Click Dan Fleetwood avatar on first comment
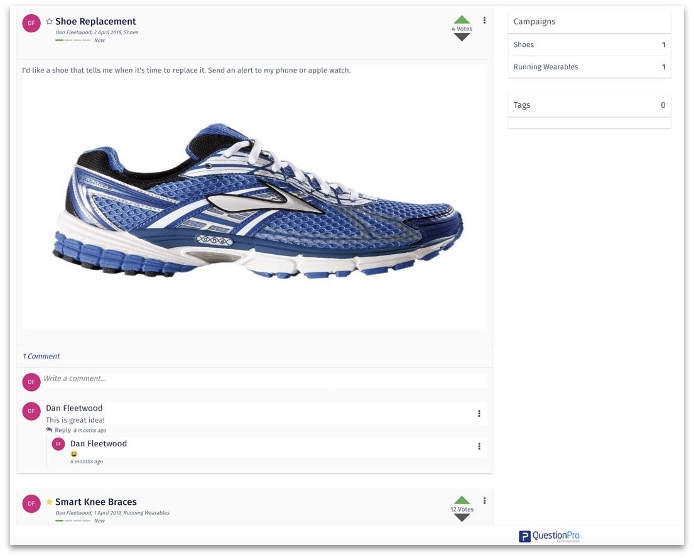Image resolution: width=694 pixels, height=558 pixels. [x=31, y=411]
